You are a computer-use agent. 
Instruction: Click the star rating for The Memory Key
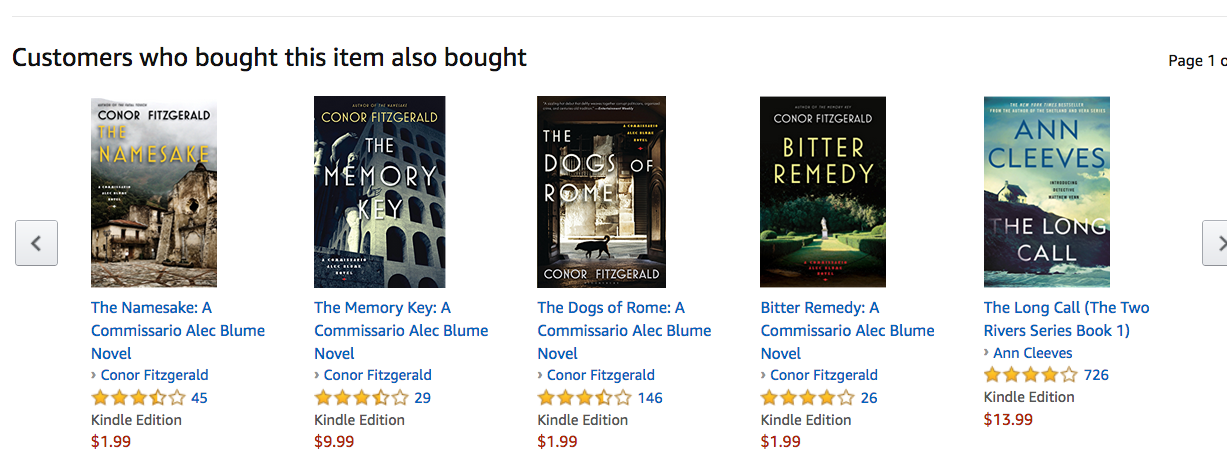click(x=360, y=398)
